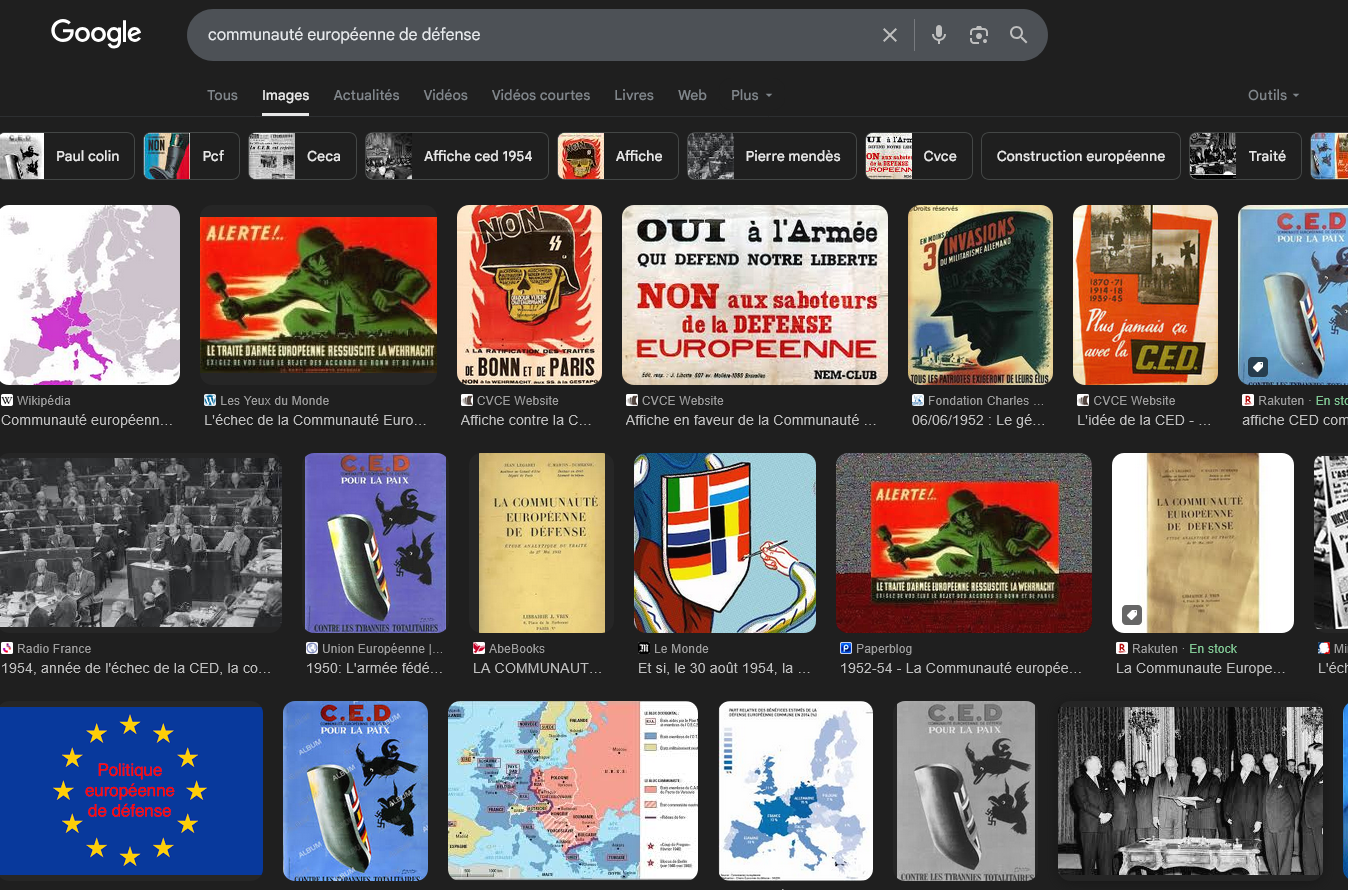Open the 'Plus jamais ça' C.E.D. poster
This screenshot has height=890, width=1348.
coord(1145,295)
